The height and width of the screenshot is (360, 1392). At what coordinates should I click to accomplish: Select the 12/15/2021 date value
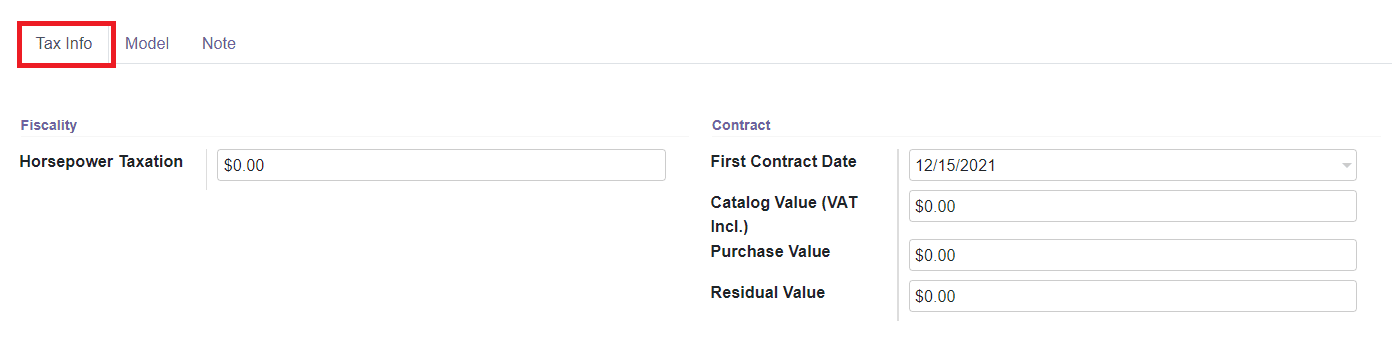(x=955, y=166)
